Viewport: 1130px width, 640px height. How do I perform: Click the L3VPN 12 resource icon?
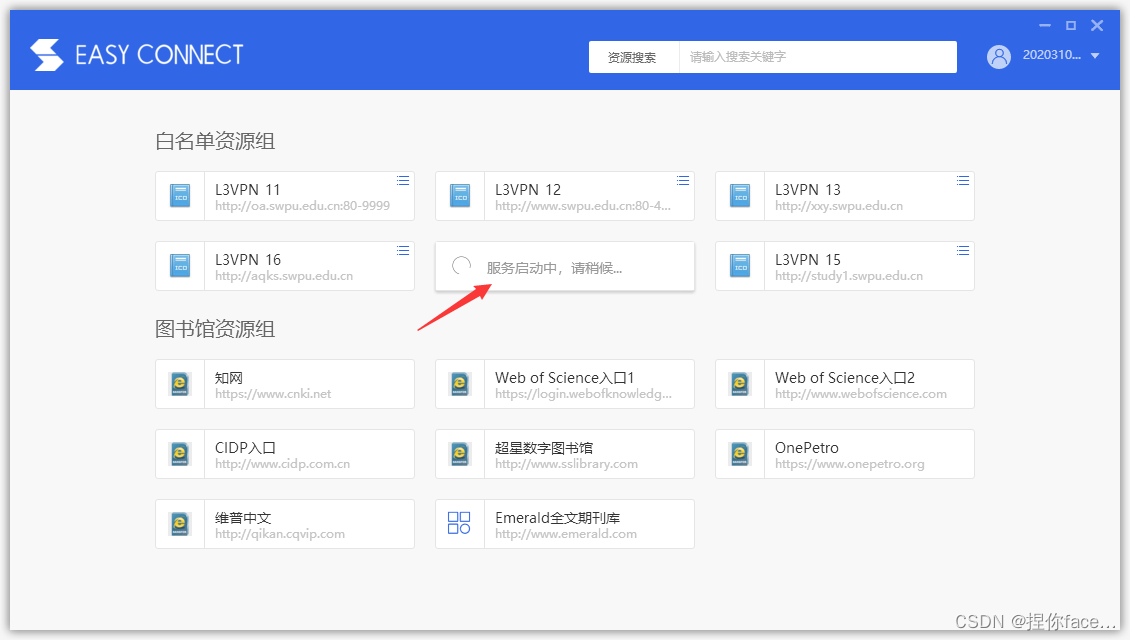[460, 196]
